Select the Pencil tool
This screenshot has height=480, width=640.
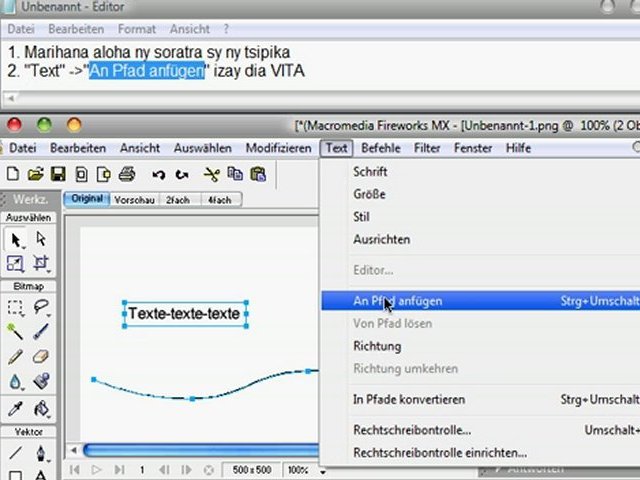16,356
